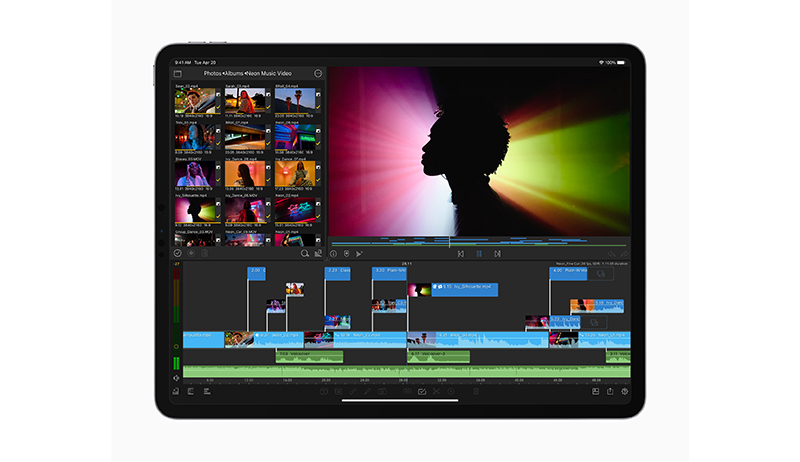Viewport: 800px width, 462px height.
Task: Select the palm trees Elliot_04 thumbnail
Action: pos(295,100)
